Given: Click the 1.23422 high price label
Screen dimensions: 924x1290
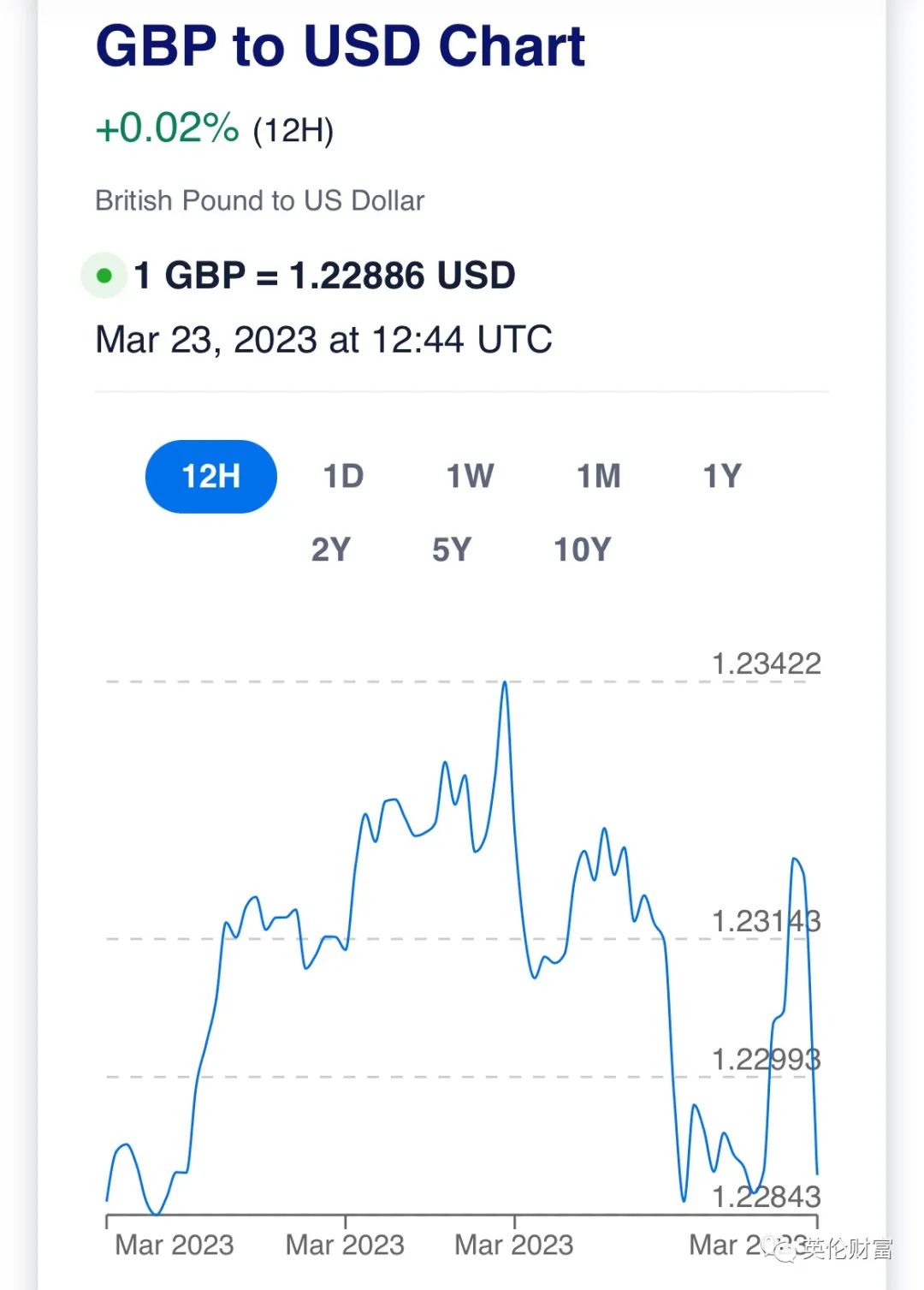Looking at the screenshot, I should (x=766, y=663).
